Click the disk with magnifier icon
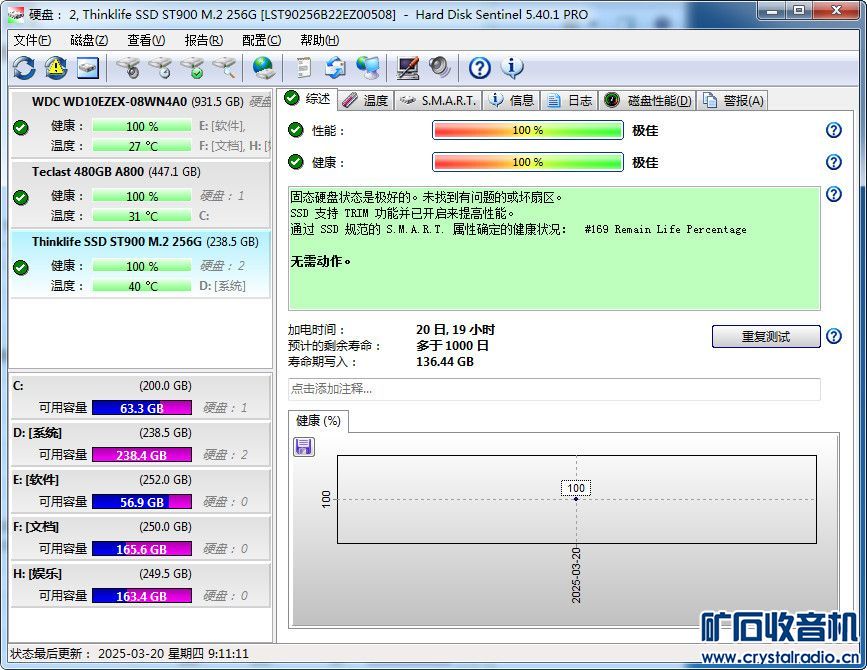This screenshot has width=867, height=670. coord(224,69)
